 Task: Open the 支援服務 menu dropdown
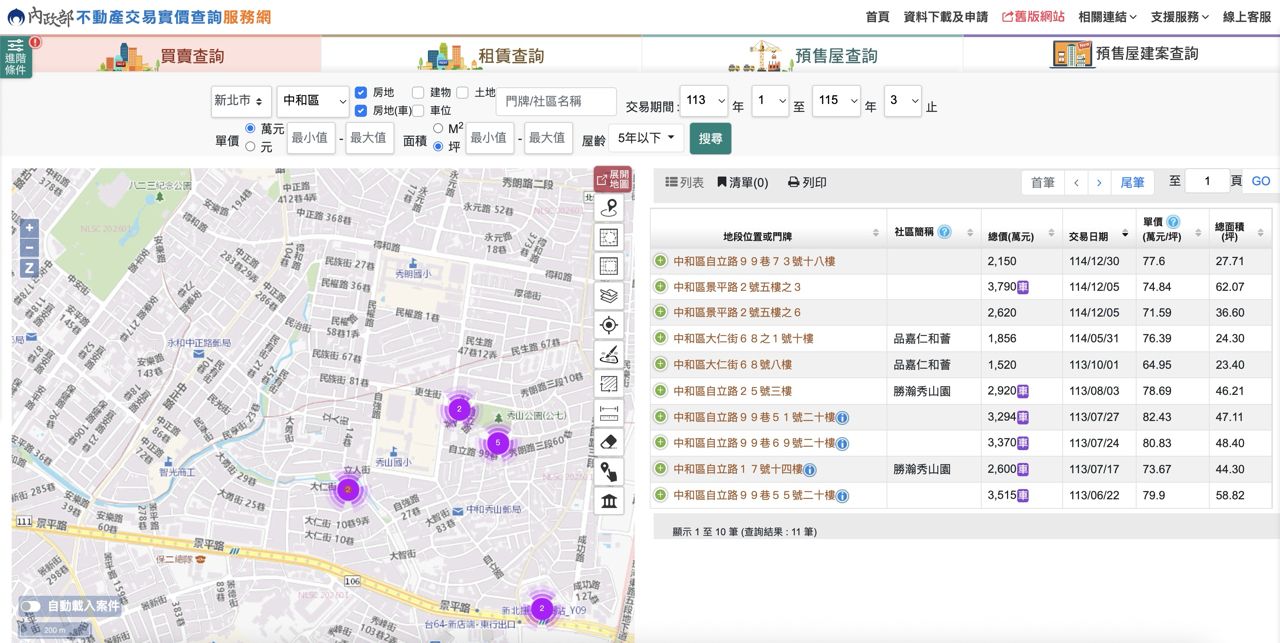[x=1179, y=17]
